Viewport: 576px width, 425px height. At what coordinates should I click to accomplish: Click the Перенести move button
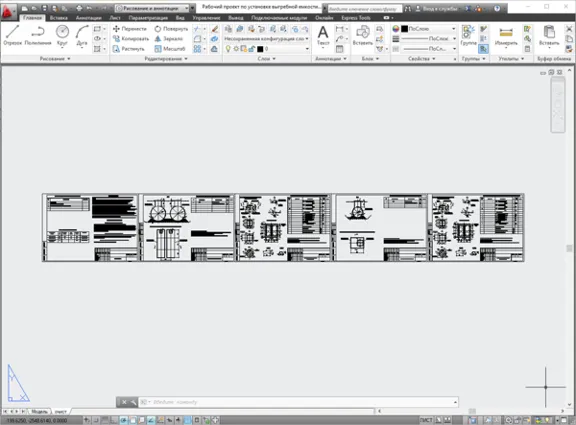pos(130,29)
